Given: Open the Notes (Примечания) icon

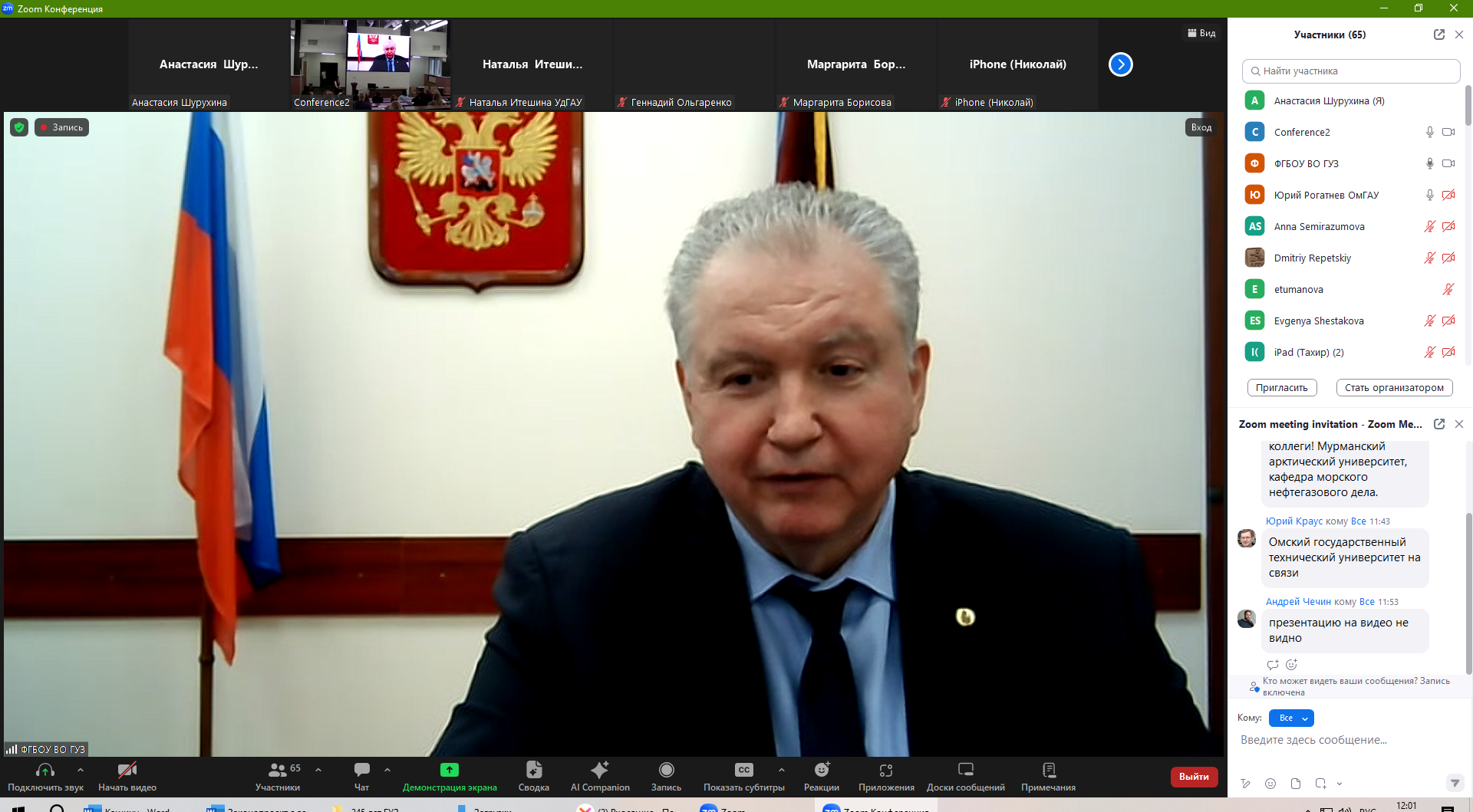Looking at the screenshot, I should [x=1049, y=770].
